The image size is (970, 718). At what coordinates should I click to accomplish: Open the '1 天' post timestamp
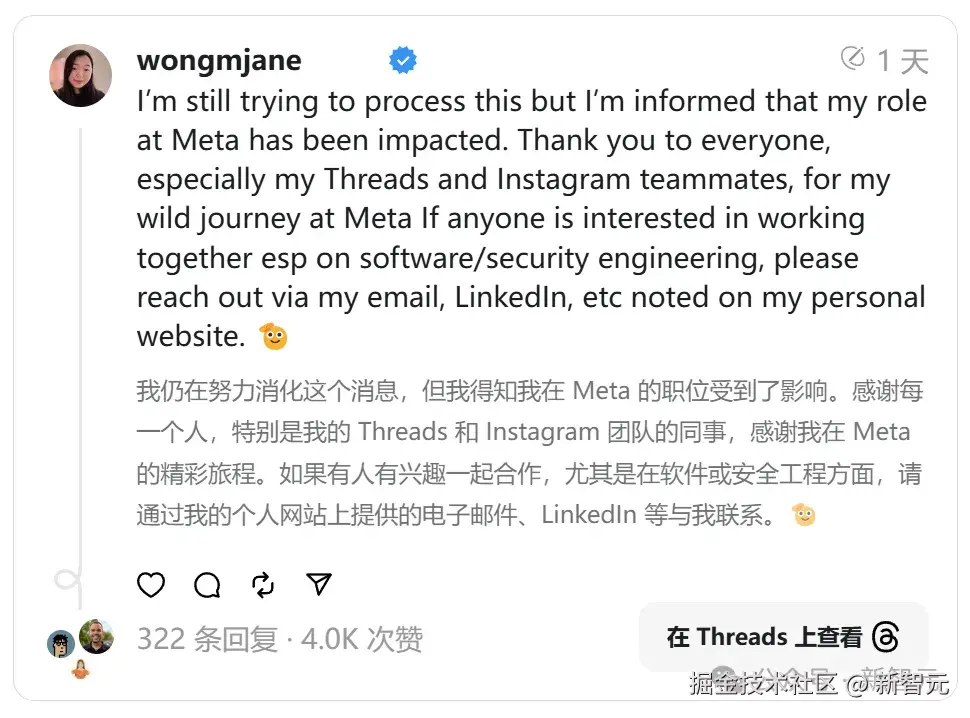pyautogui.click(x=903, y=61)
